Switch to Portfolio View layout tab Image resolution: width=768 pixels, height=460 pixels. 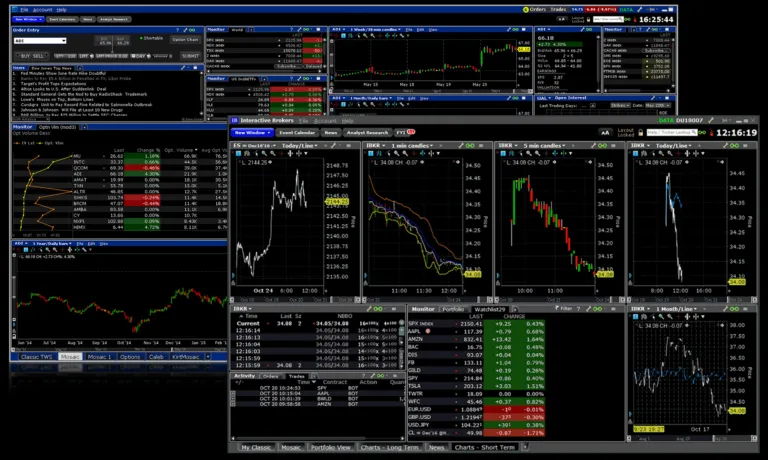coord(331,447)
